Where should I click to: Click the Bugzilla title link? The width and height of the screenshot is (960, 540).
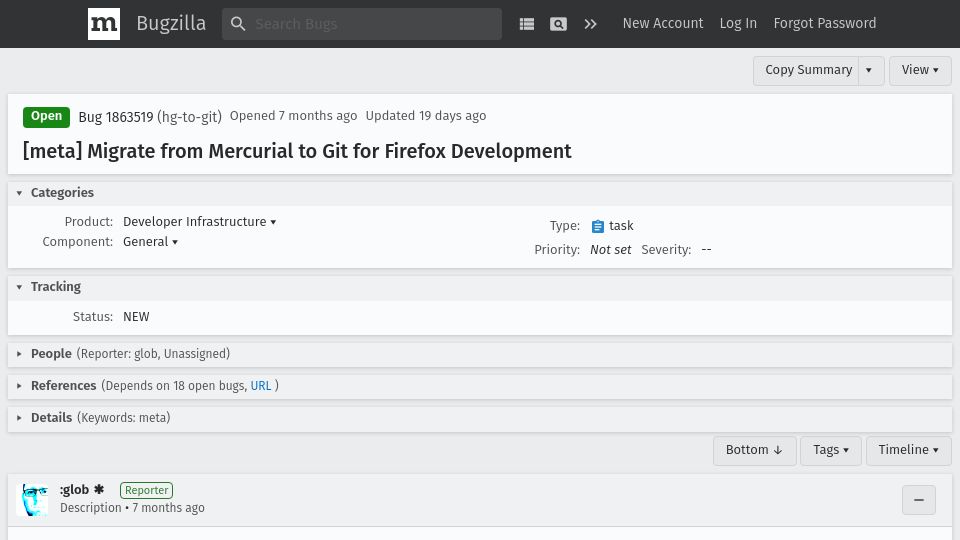click(x=171, y=23)
